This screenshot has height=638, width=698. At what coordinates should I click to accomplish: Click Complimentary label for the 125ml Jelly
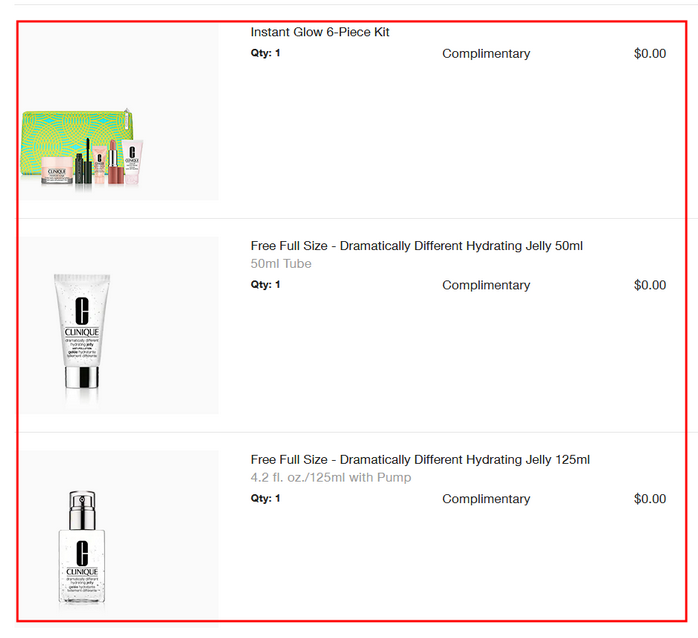[x=486, y=499]
